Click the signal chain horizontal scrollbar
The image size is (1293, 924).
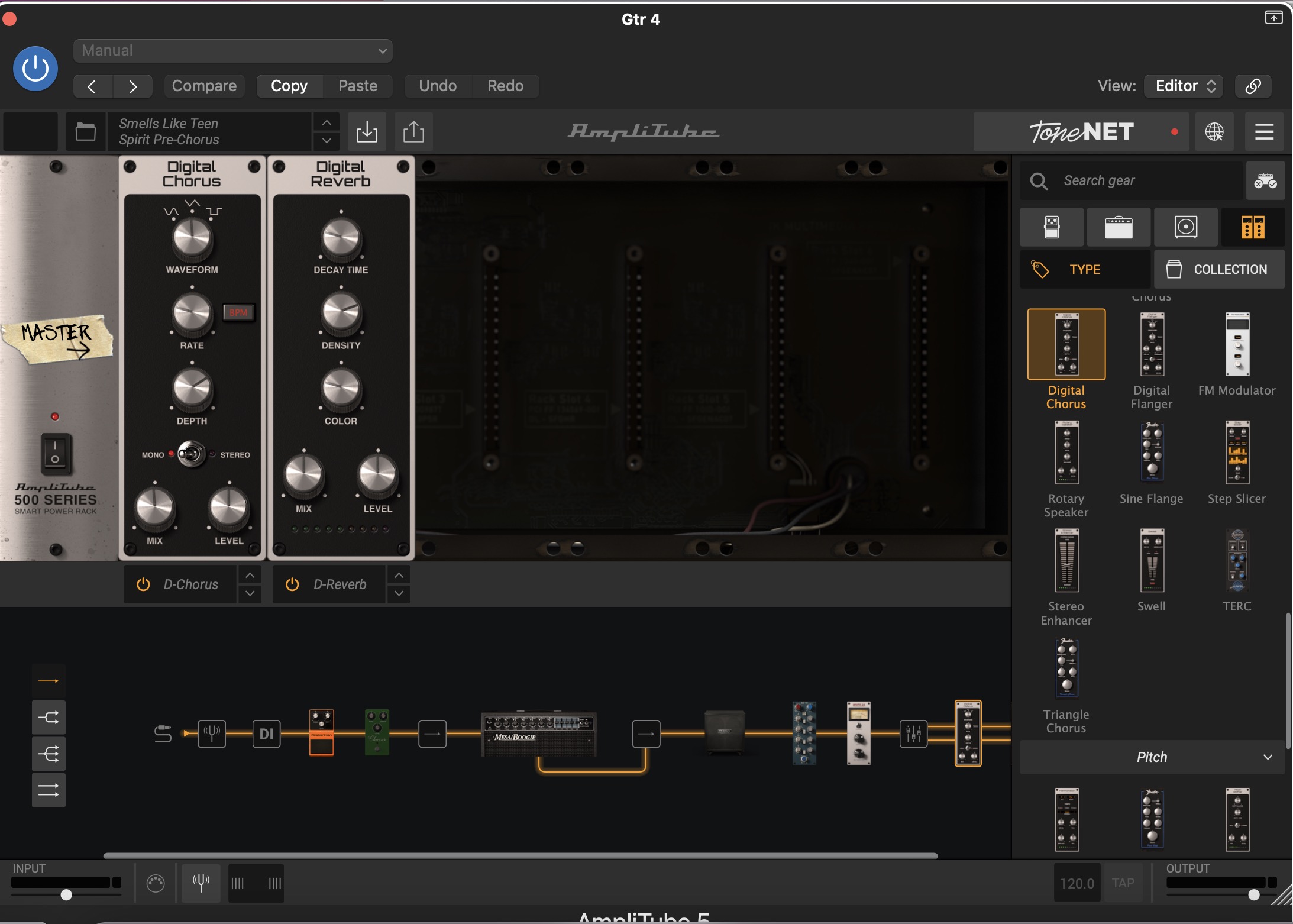[521, 855]
